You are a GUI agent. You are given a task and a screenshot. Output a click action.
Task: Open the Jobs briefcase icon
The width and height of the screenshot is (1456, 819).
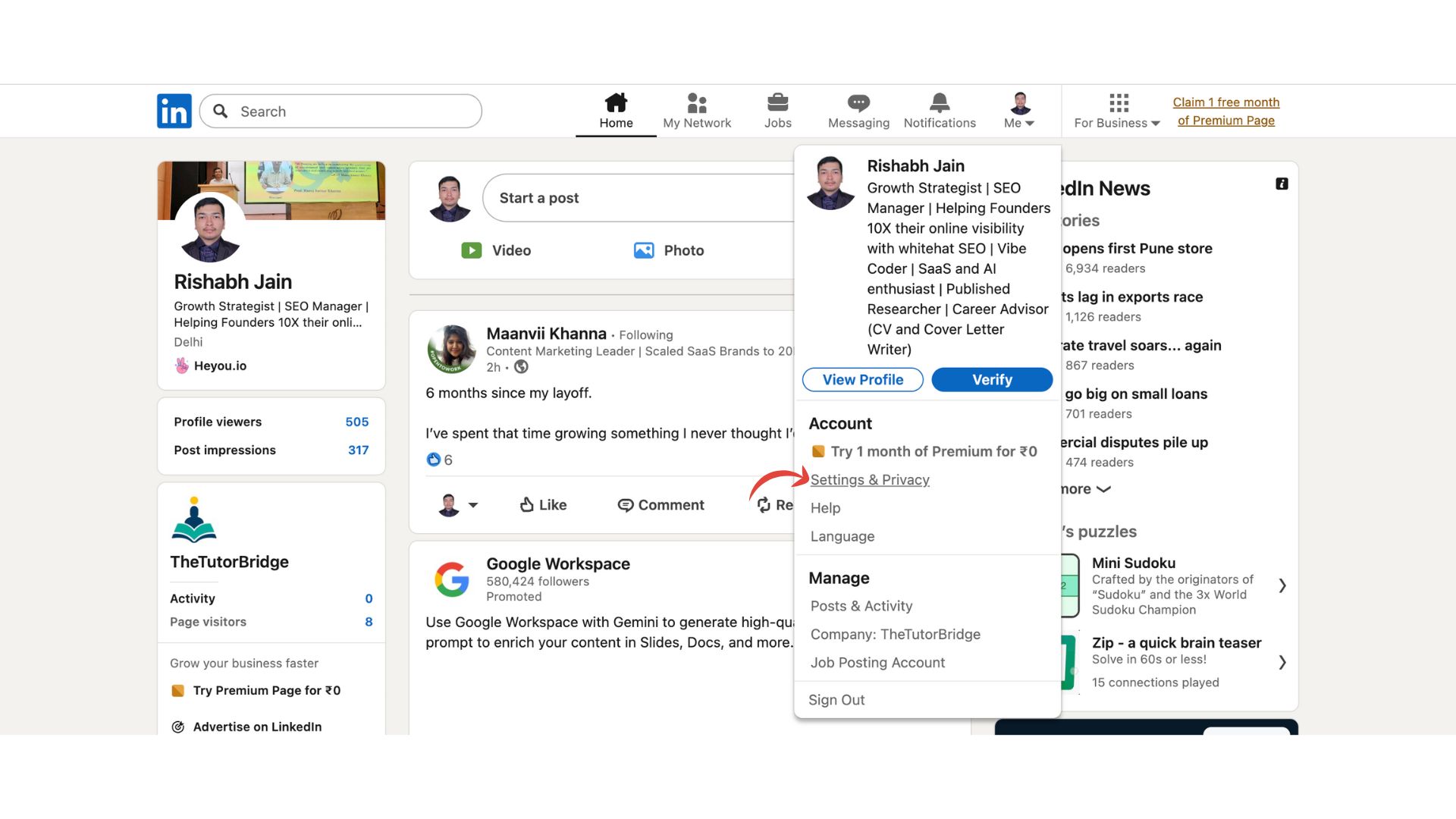[777, 103]
